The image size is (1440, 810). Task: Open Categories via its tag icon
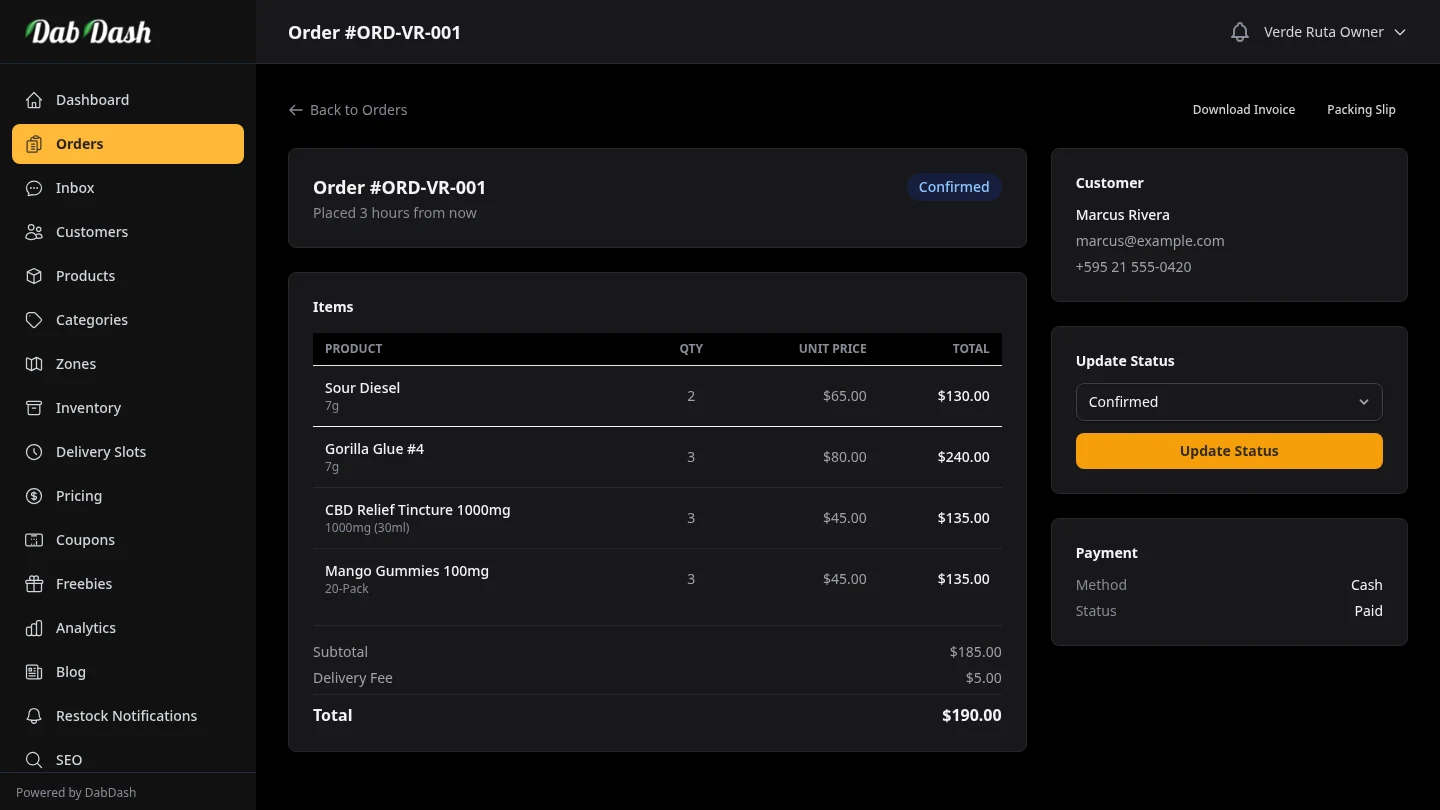(x=34, y=320)
